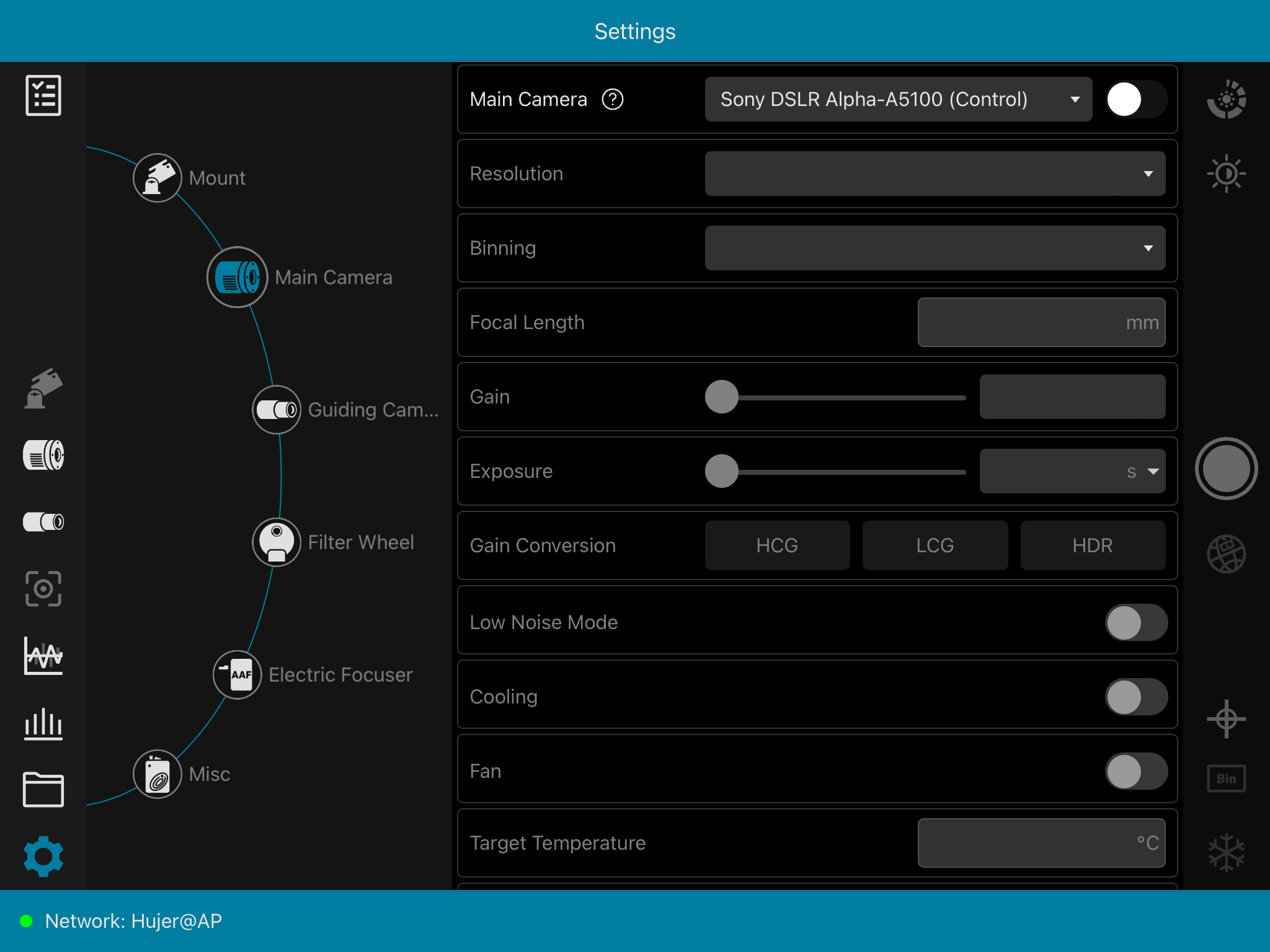Screen dimensions: 1270x952
Task: Click the Mount circle icon on the arc
Action: click(158, 178)
